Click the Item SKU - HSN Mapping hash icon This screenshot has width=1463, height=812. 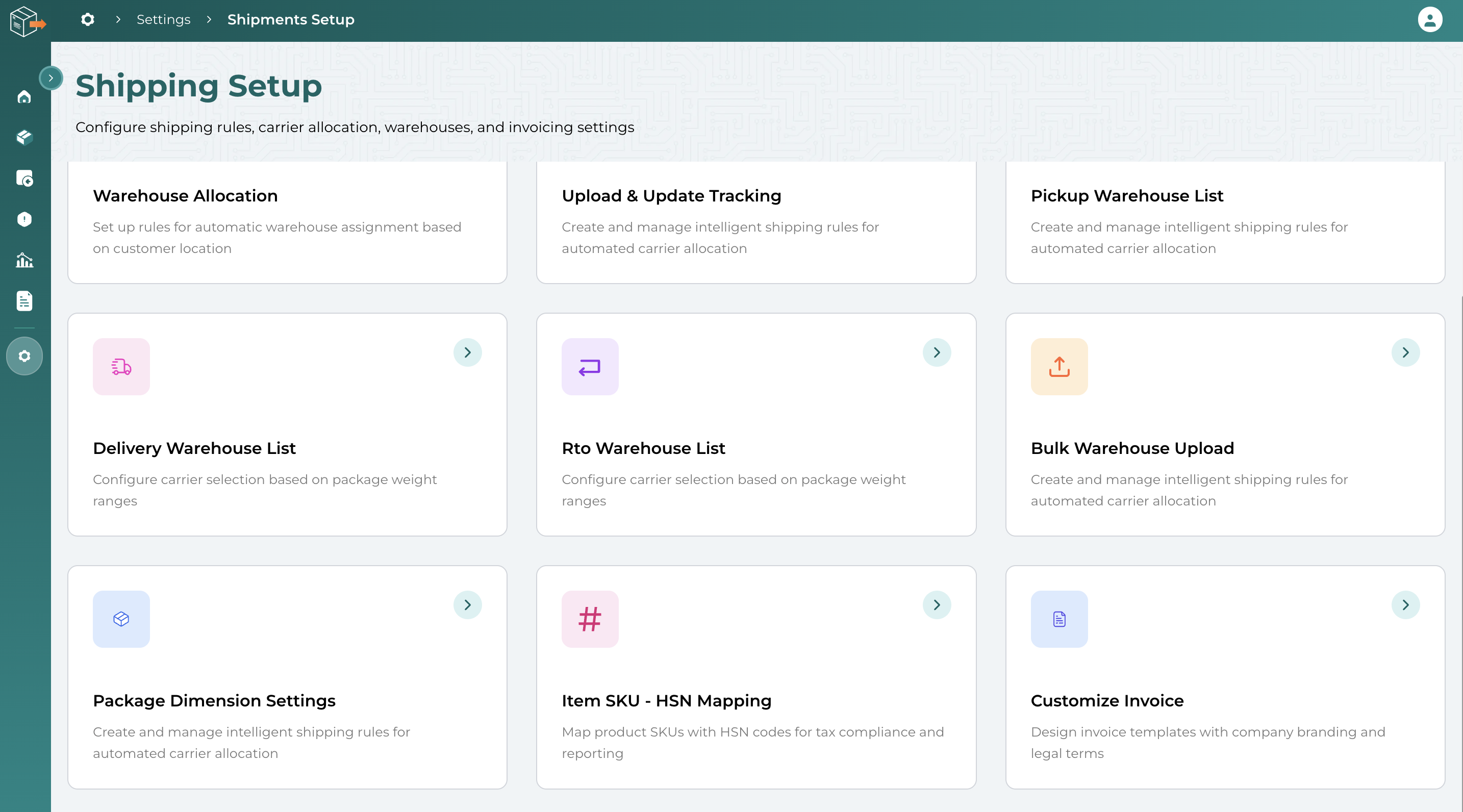click(x=590, y=619)
